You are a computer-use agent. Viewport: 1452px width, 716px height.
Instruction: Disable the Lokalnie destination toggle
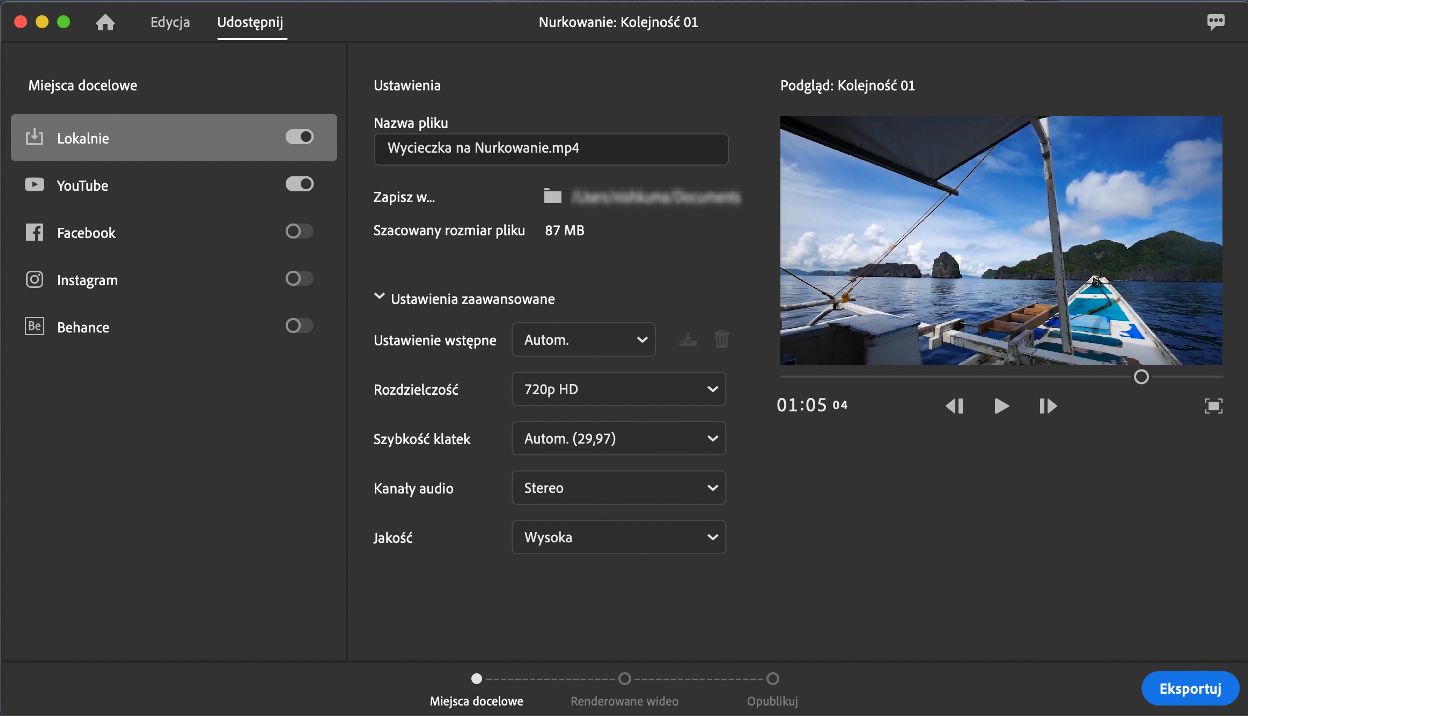pyautogui.click(x=299, y=137)
